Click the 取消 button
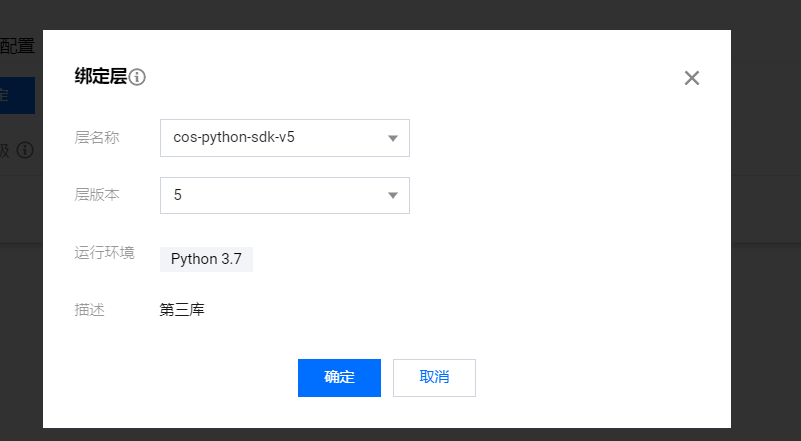The width and height of the screenshot is (801, 441). coord(434,378)
